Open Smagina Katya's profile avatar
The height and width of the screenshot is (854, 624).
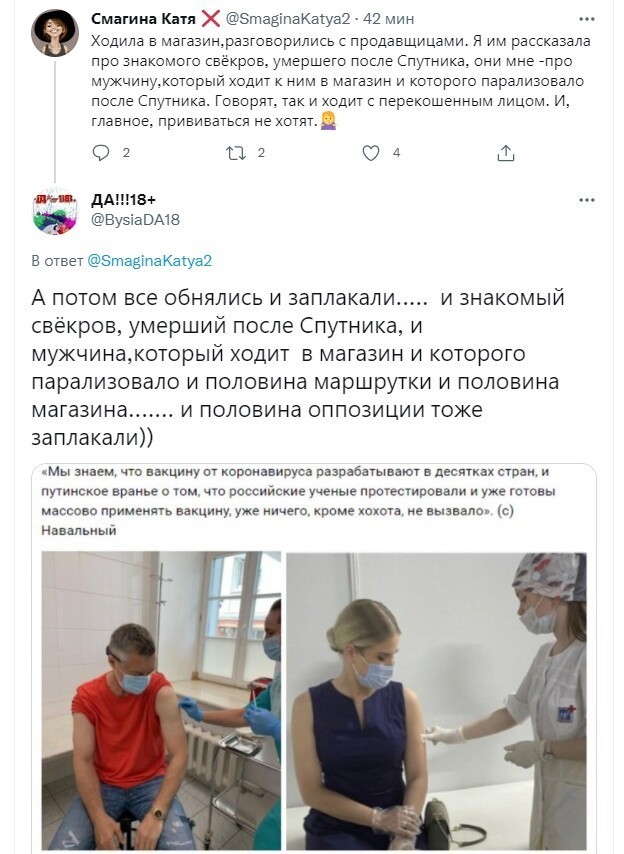click(55, 33)
